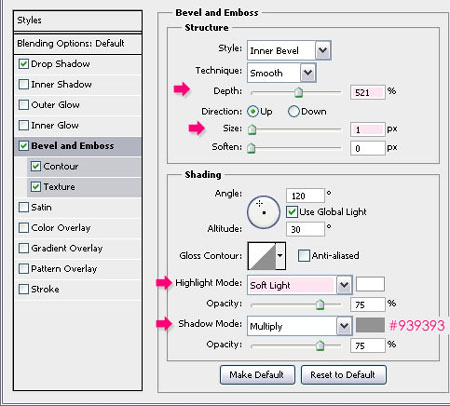
Task: Enable the Stroke checkbox
Action: click(x=24, y=289)
